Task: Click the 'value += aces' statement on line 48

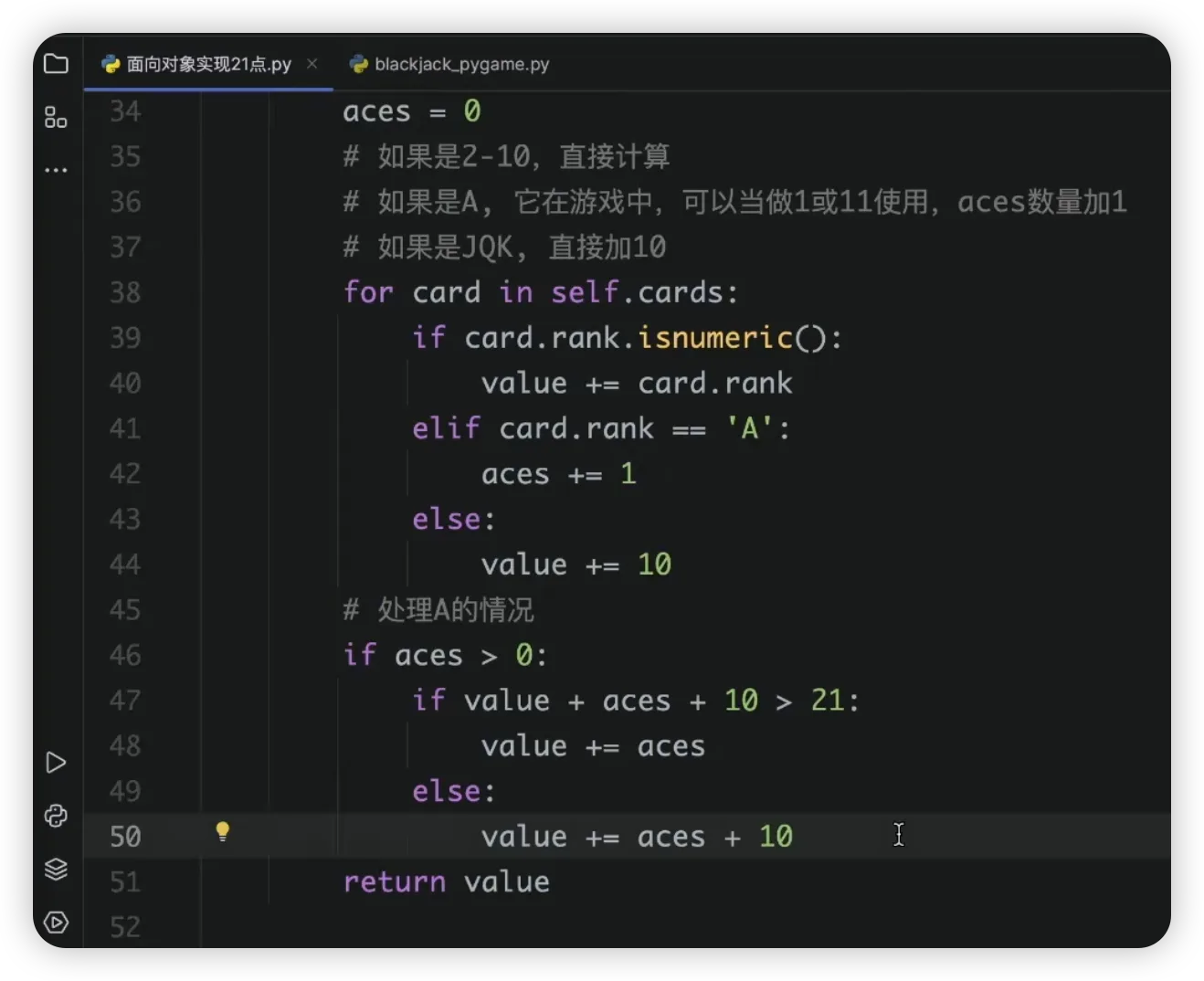Action: pos(594,746)
